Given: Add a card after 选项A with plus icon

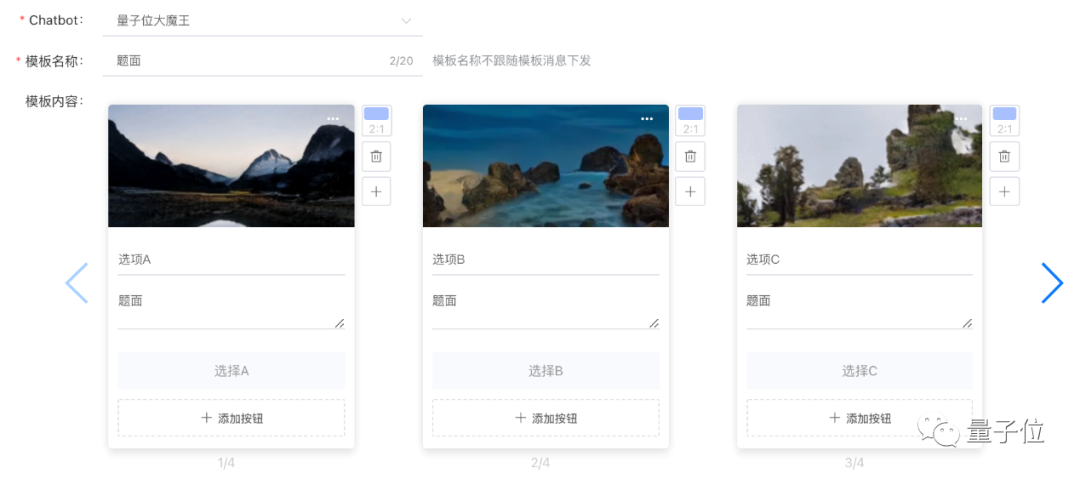Looking at the screenshot, I should (376, 191).
